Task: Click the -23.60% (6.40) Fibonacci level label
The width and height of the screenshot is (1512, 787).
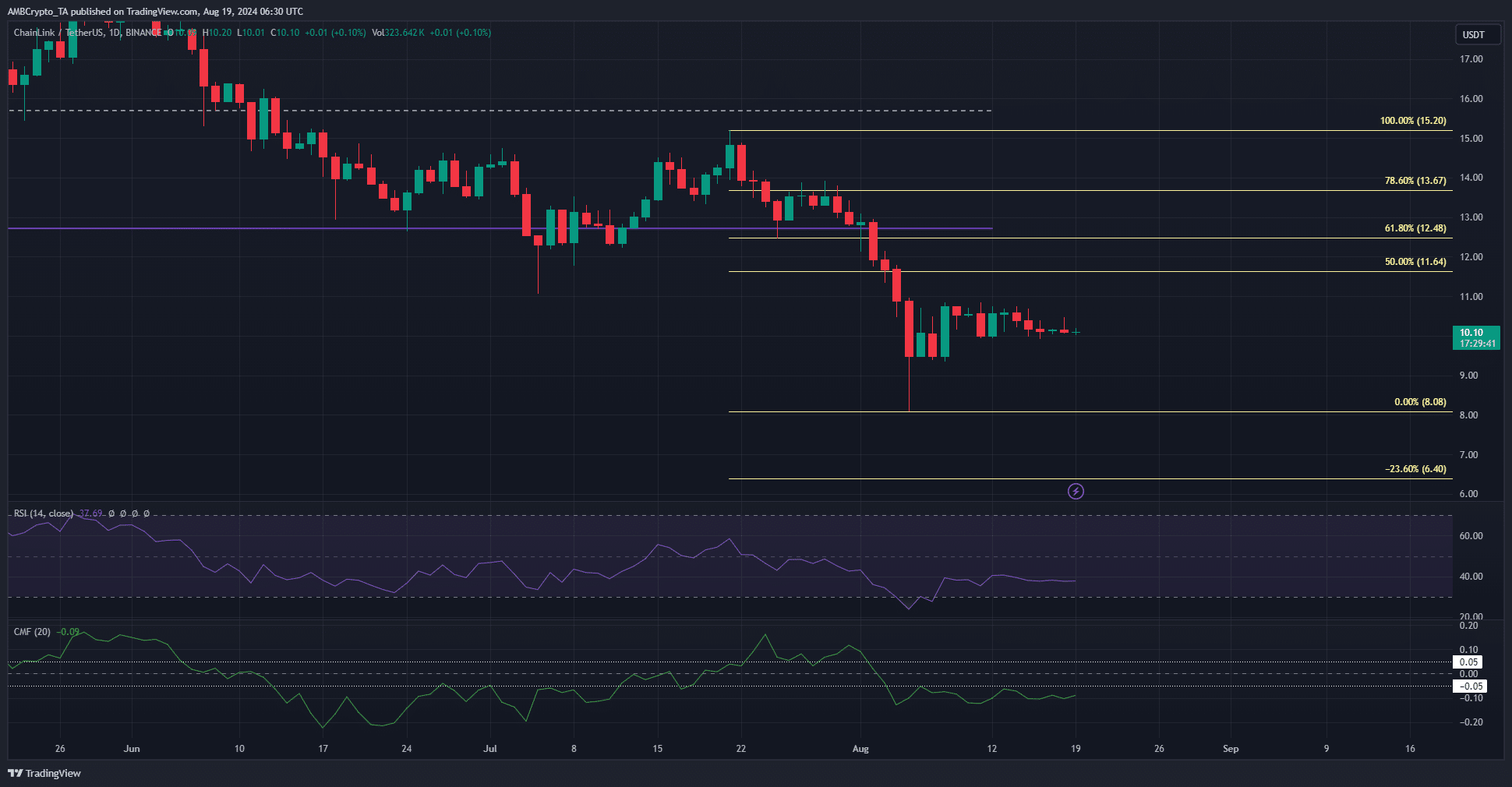Action: coord(1415,469)
